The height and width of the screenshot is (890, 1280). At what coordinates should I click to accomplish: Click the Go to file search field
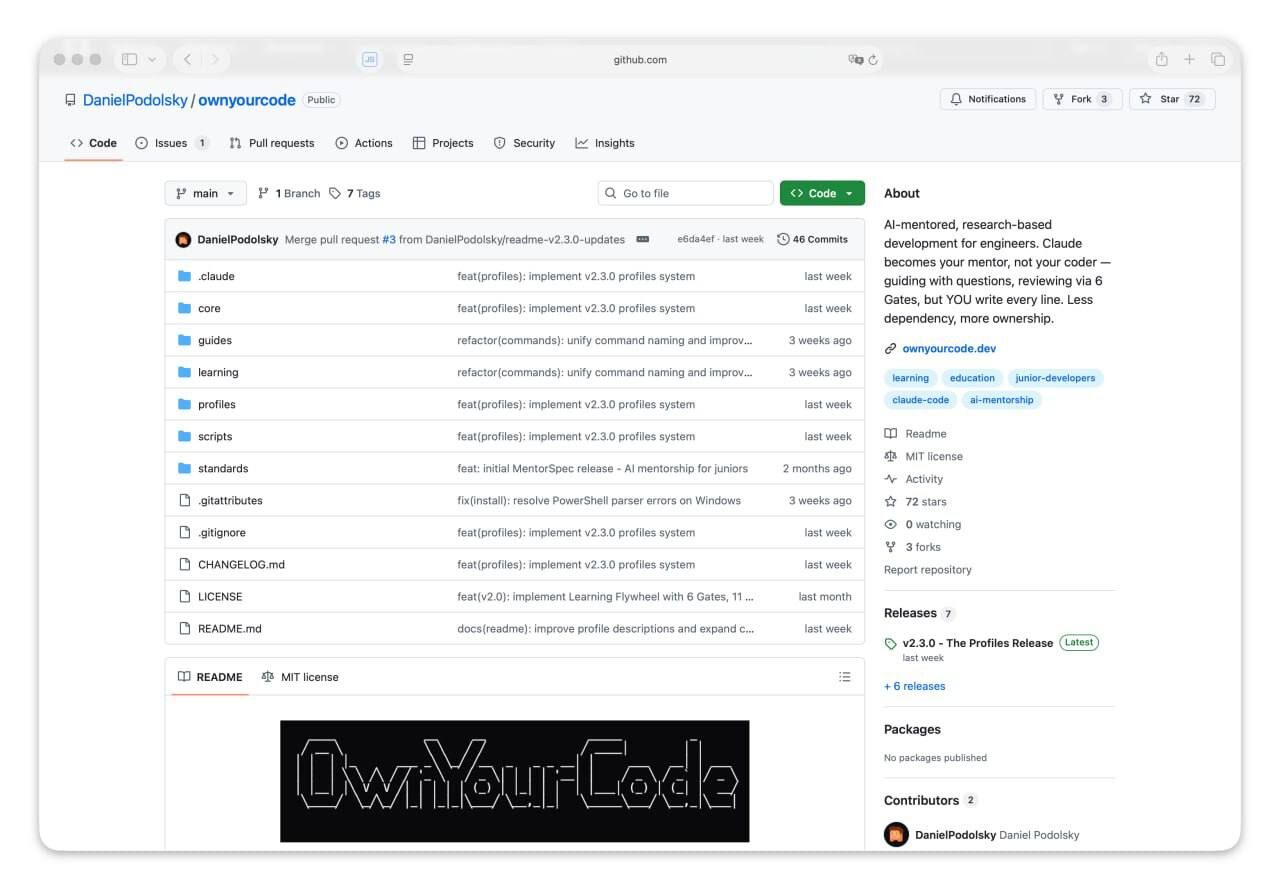685,192
